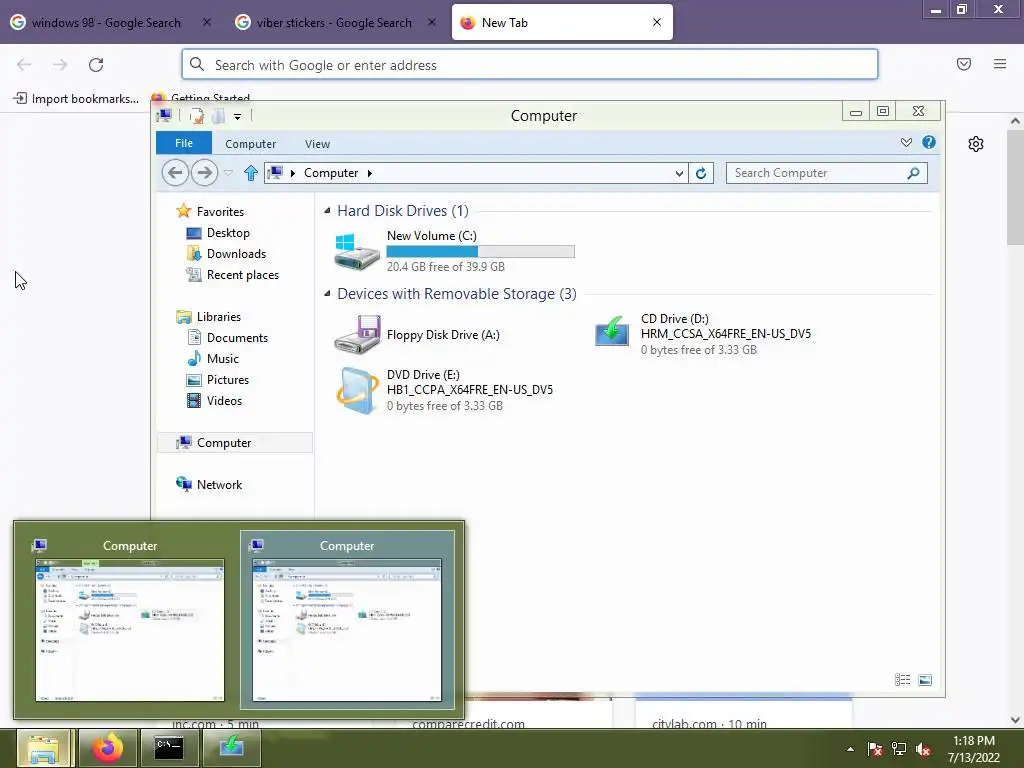Open the address bar history dropdown

(x=679, y=173)
